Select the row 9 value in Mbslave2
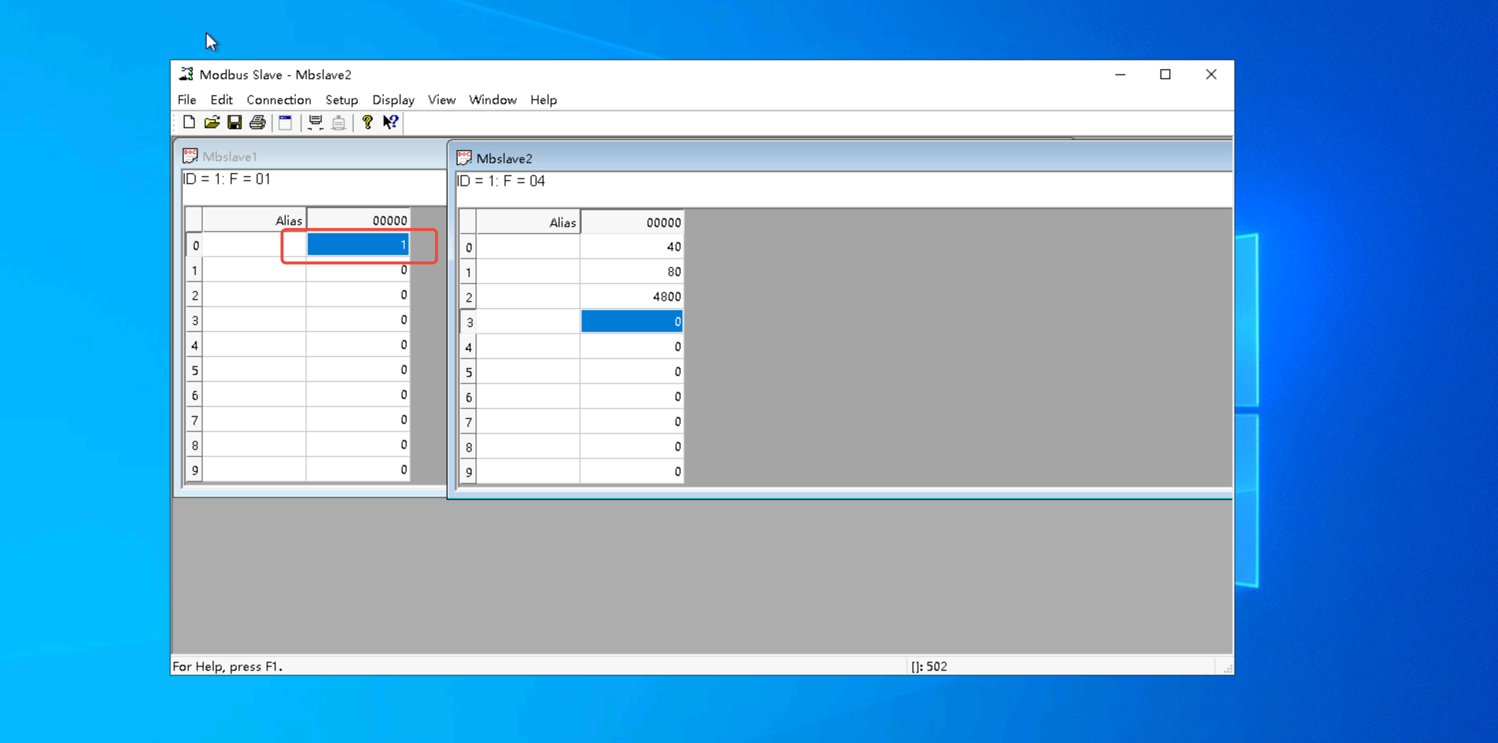The height and width of the screenshot is (743, 1498). (x=632, y=472)
